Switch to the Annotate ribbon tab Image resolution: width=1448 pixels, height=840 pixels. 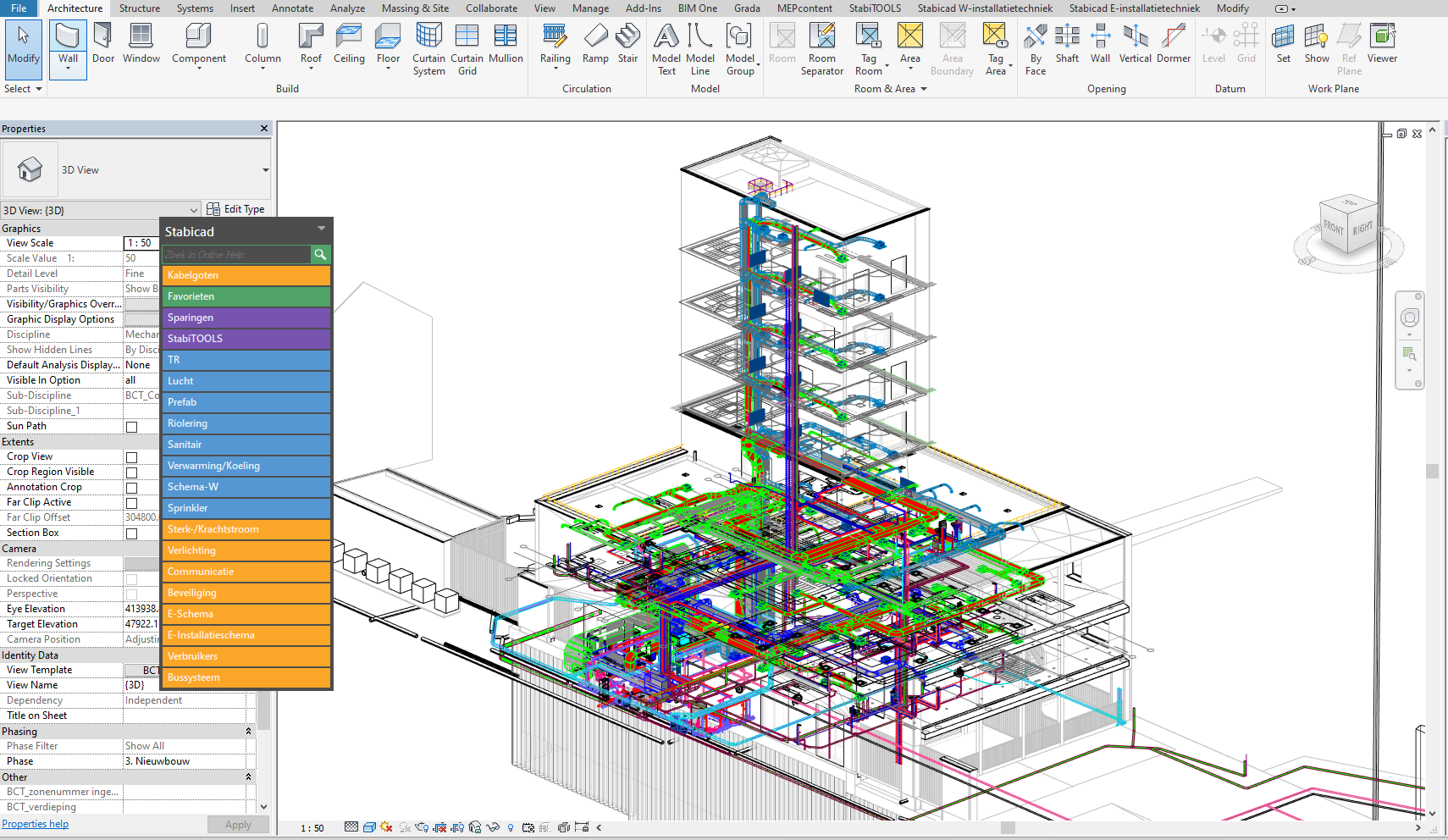(x=292, y=8)
